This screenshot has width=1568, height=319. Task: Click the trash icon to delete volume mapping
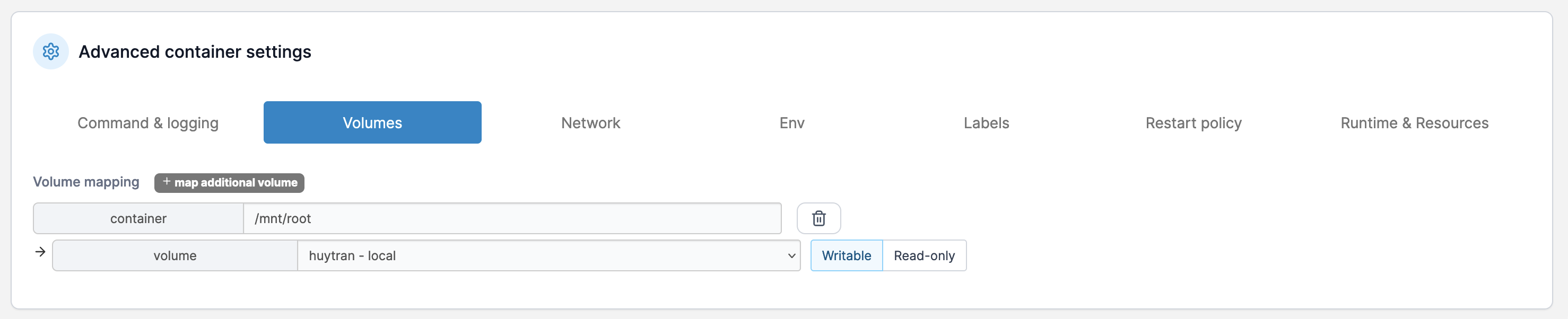tap(818, 218)
